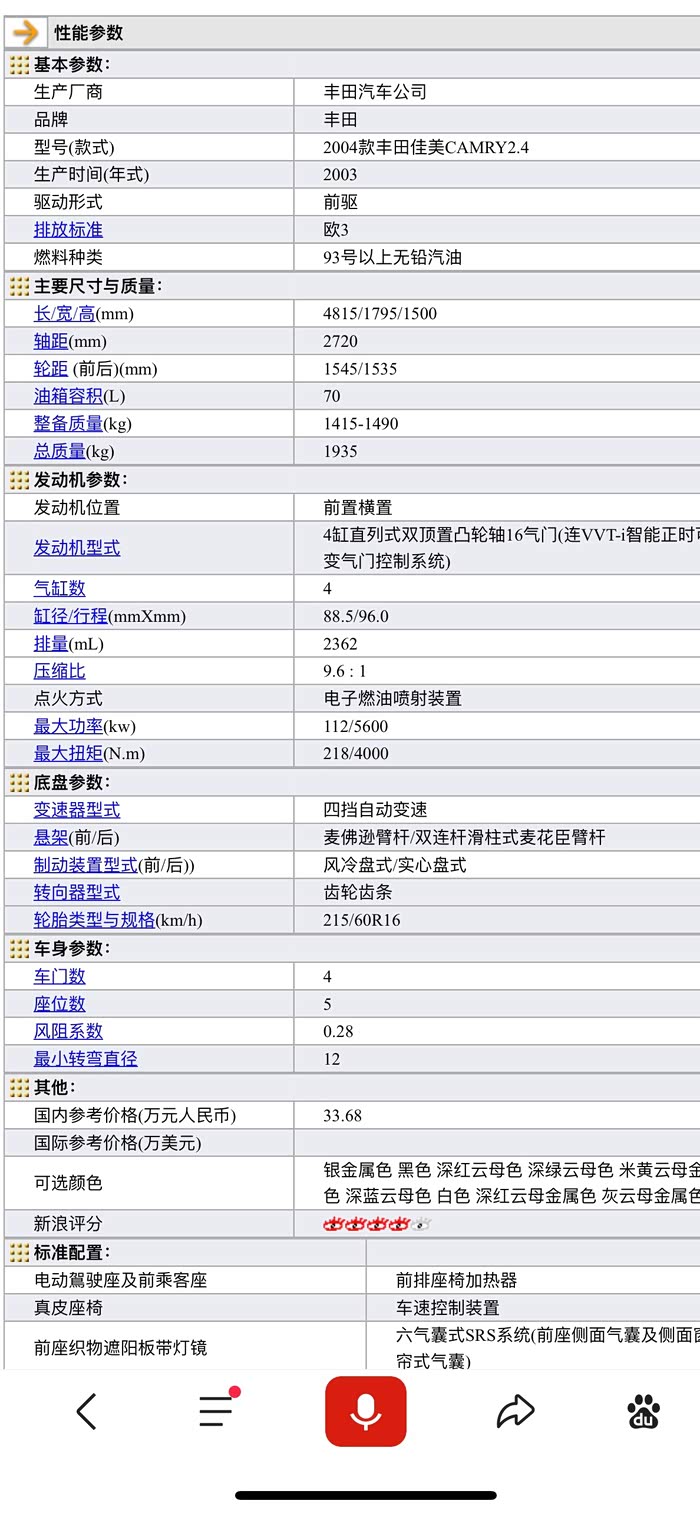
Task: Open the 最大扭矩 link
Action: (x=68, y=754)
